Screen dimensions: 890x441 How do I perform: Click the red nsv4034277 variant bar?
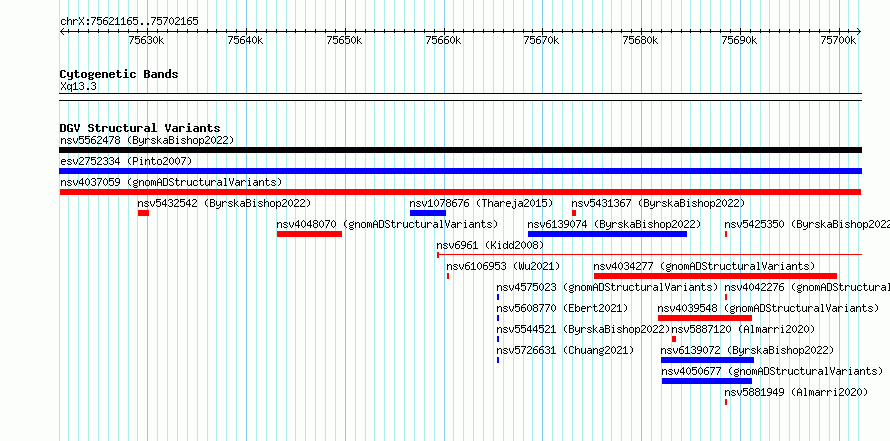pyautogui.click(x=715, y=276)
